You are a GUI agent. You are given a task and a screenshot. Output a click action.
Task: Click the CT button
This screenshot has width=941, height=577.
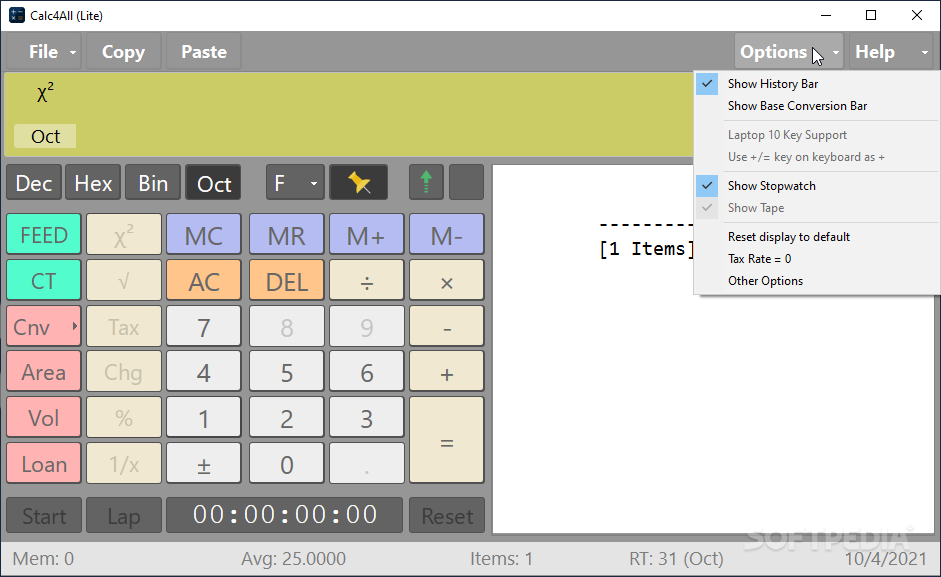click(x=44, y=280)
